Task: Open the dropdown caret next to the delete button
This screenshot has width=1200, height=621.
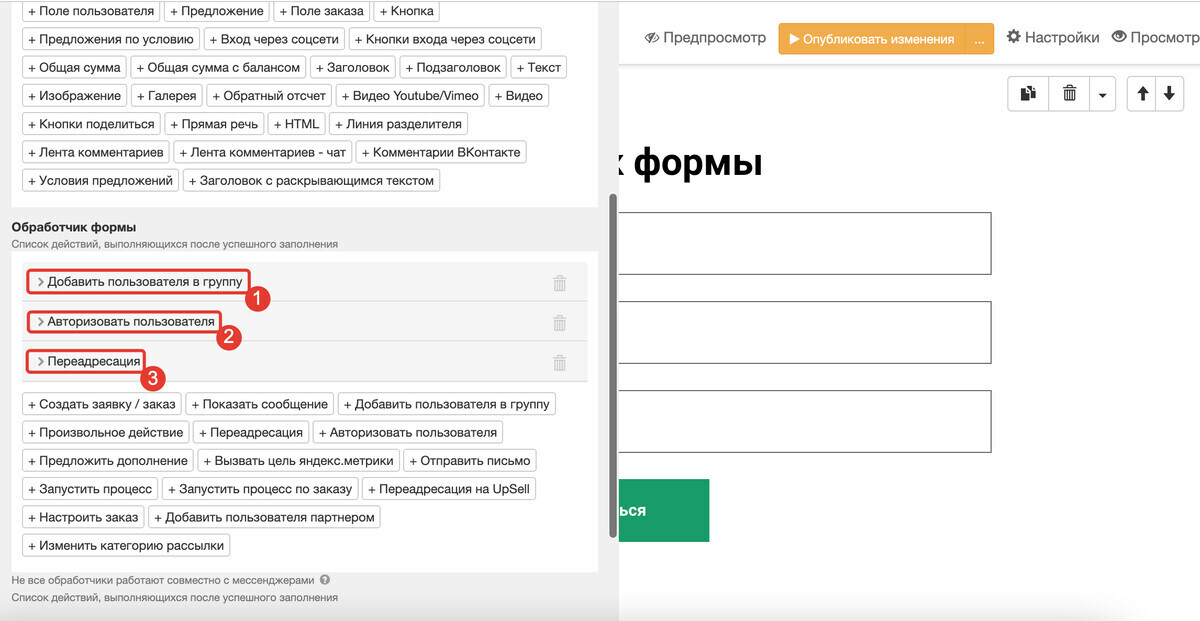Action: pyautogui.click(x=1102, y=94)
